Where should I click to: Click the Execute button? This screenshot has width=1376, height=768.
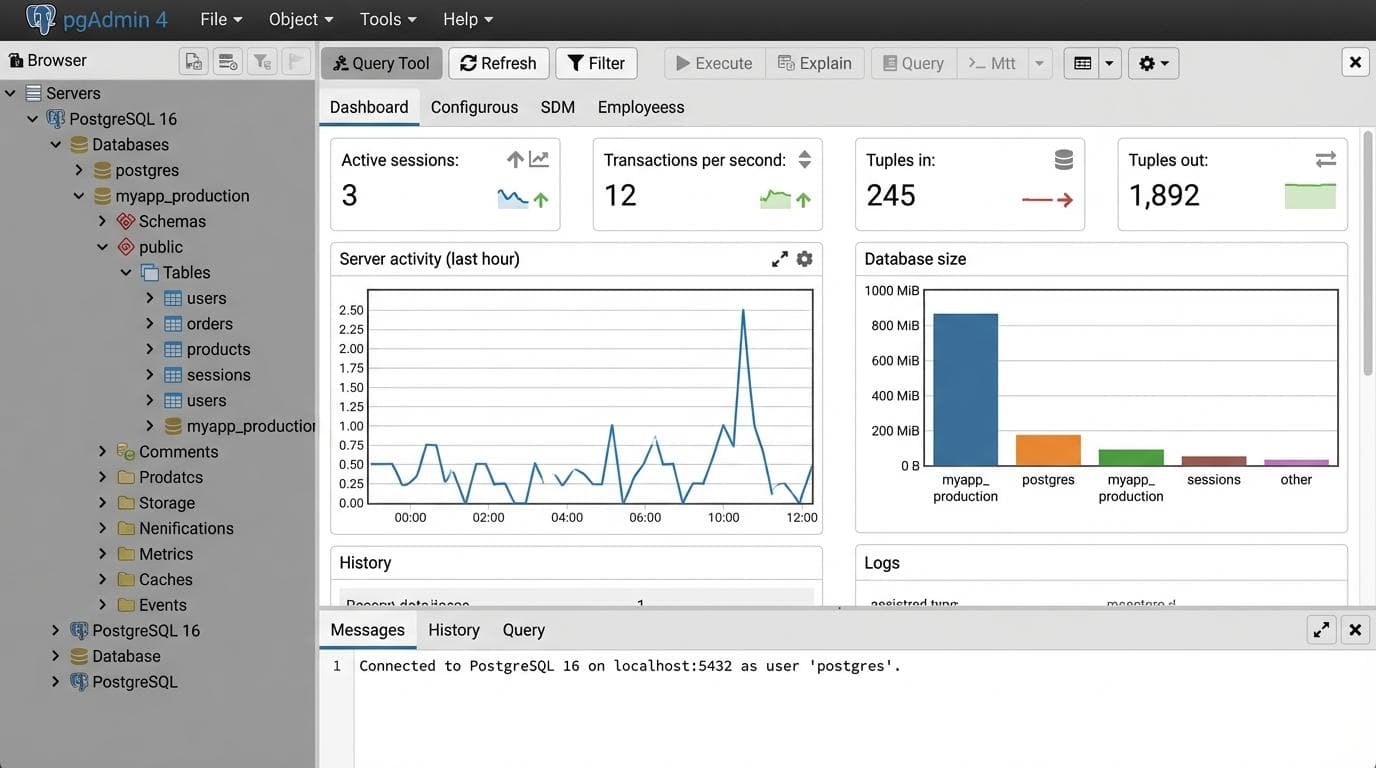click(x=713, y=62)
